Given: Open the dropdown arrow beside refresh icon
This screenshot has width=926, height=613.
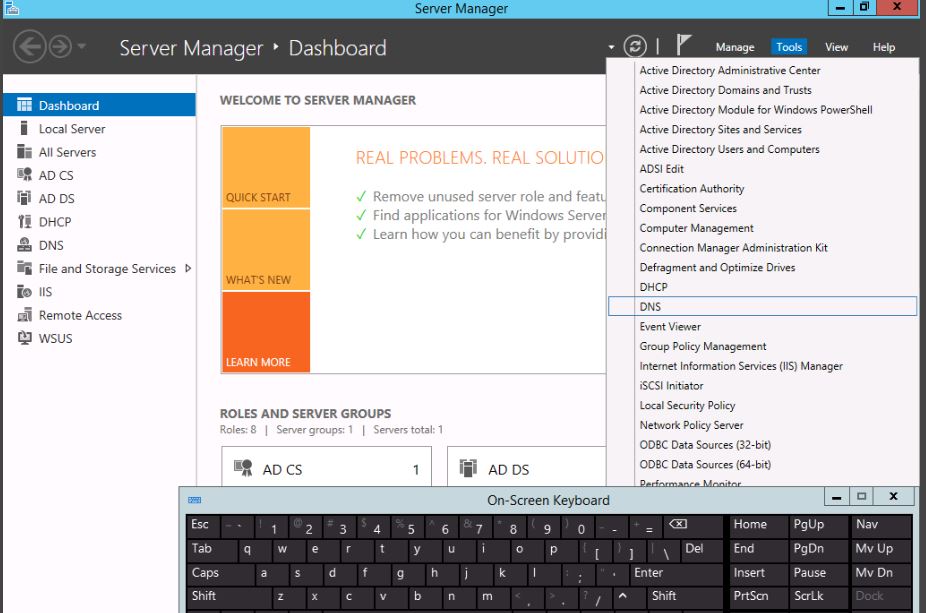Looking at the screenshot, I should tap(611, 47).
